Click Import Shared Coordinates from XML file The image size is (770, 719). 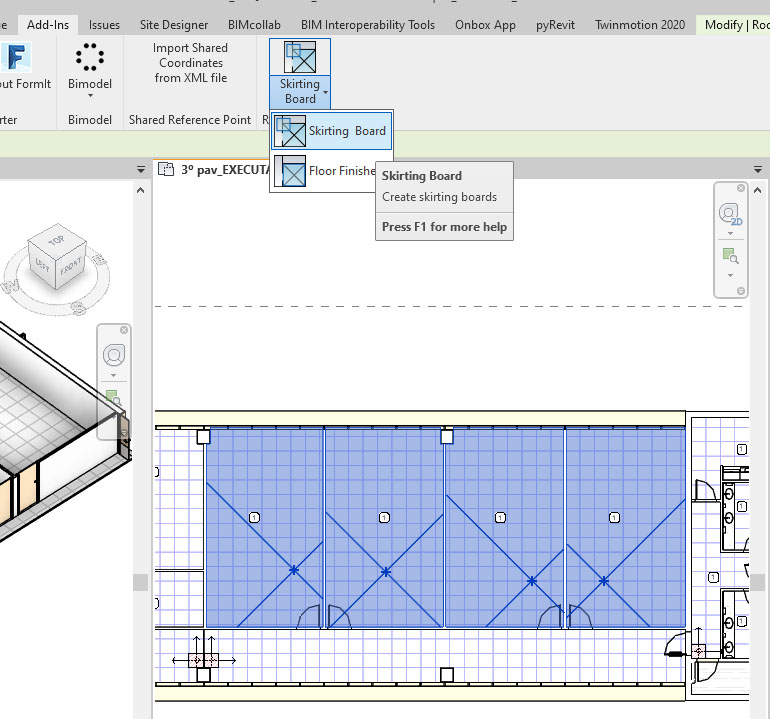pos(191,63)
